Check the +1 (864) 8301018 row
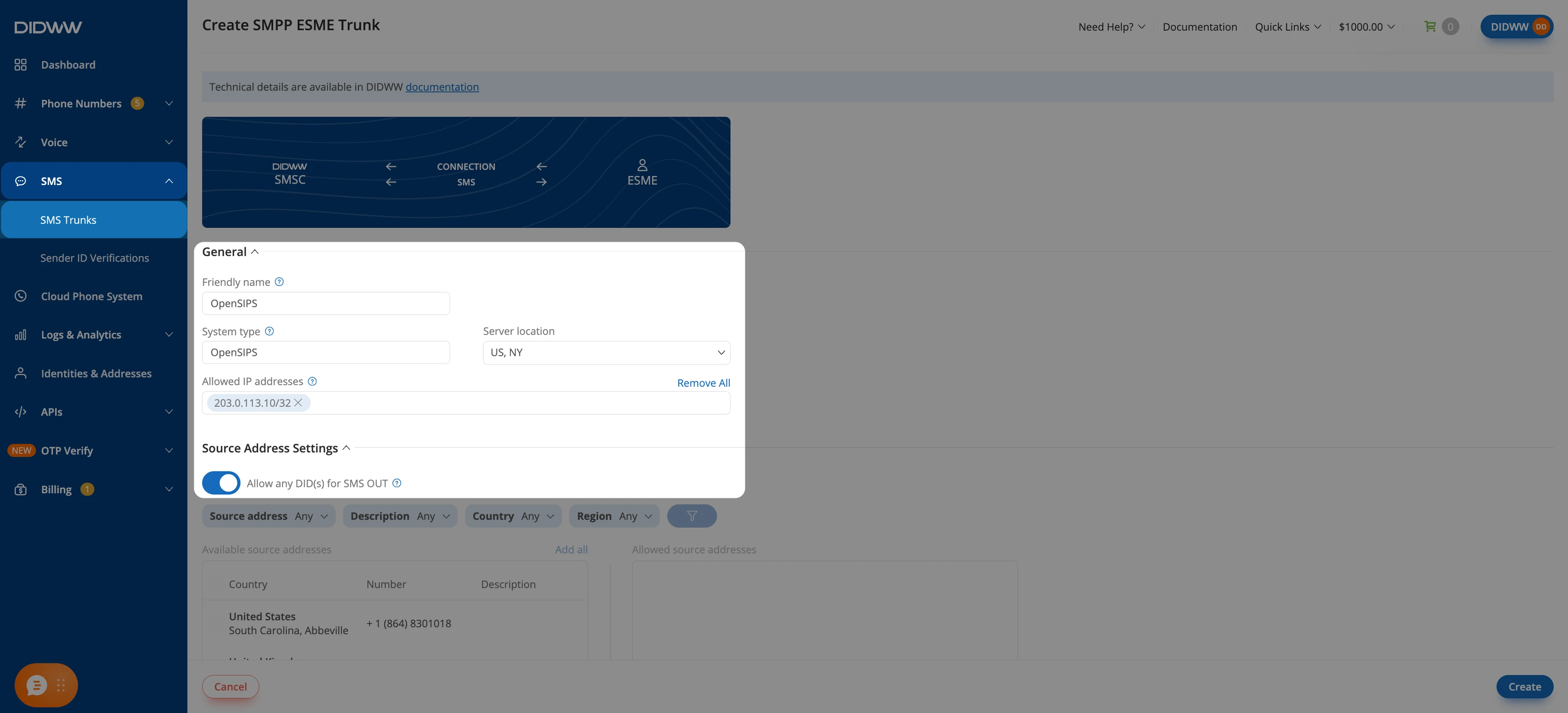This screenshot has height=713, width=1568. point(215,623)
